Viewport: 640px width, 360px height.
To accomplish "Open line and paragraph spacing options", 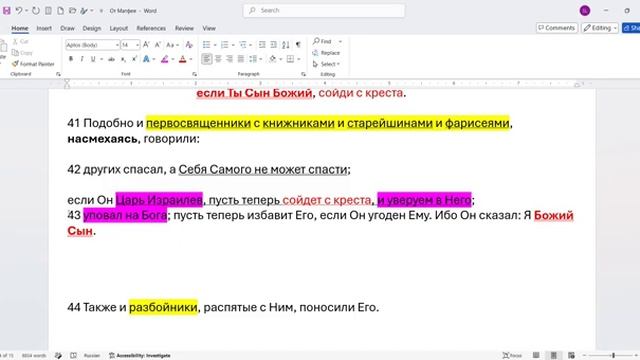I will 253,59.
